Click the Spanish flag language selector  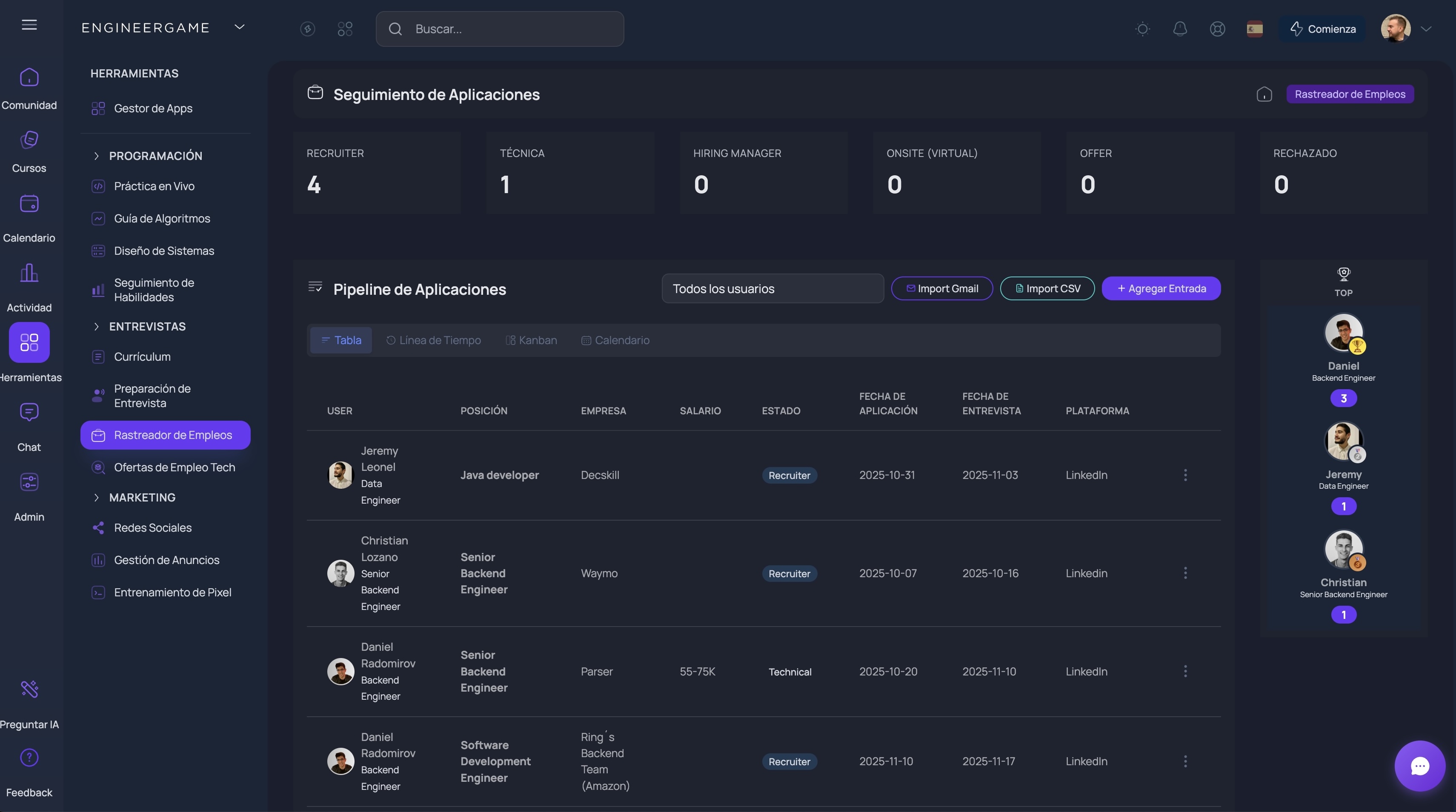coord(1255,29)
